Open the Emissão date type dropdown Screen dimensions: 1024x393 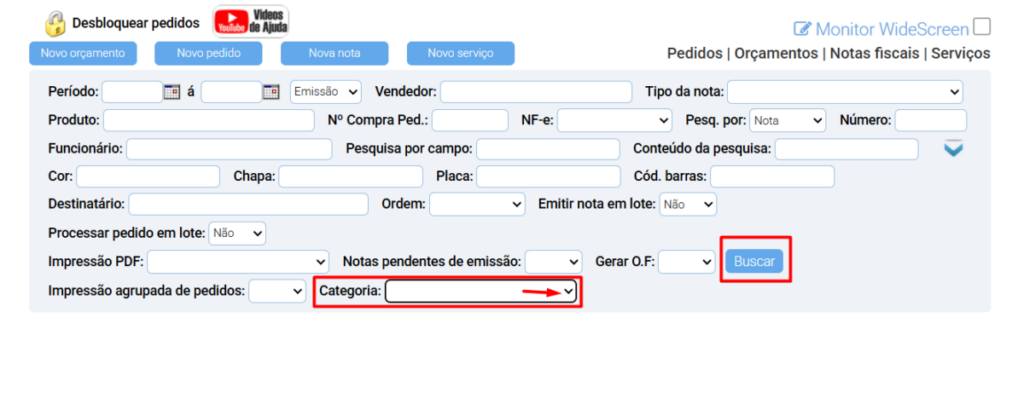coord(326,92)
